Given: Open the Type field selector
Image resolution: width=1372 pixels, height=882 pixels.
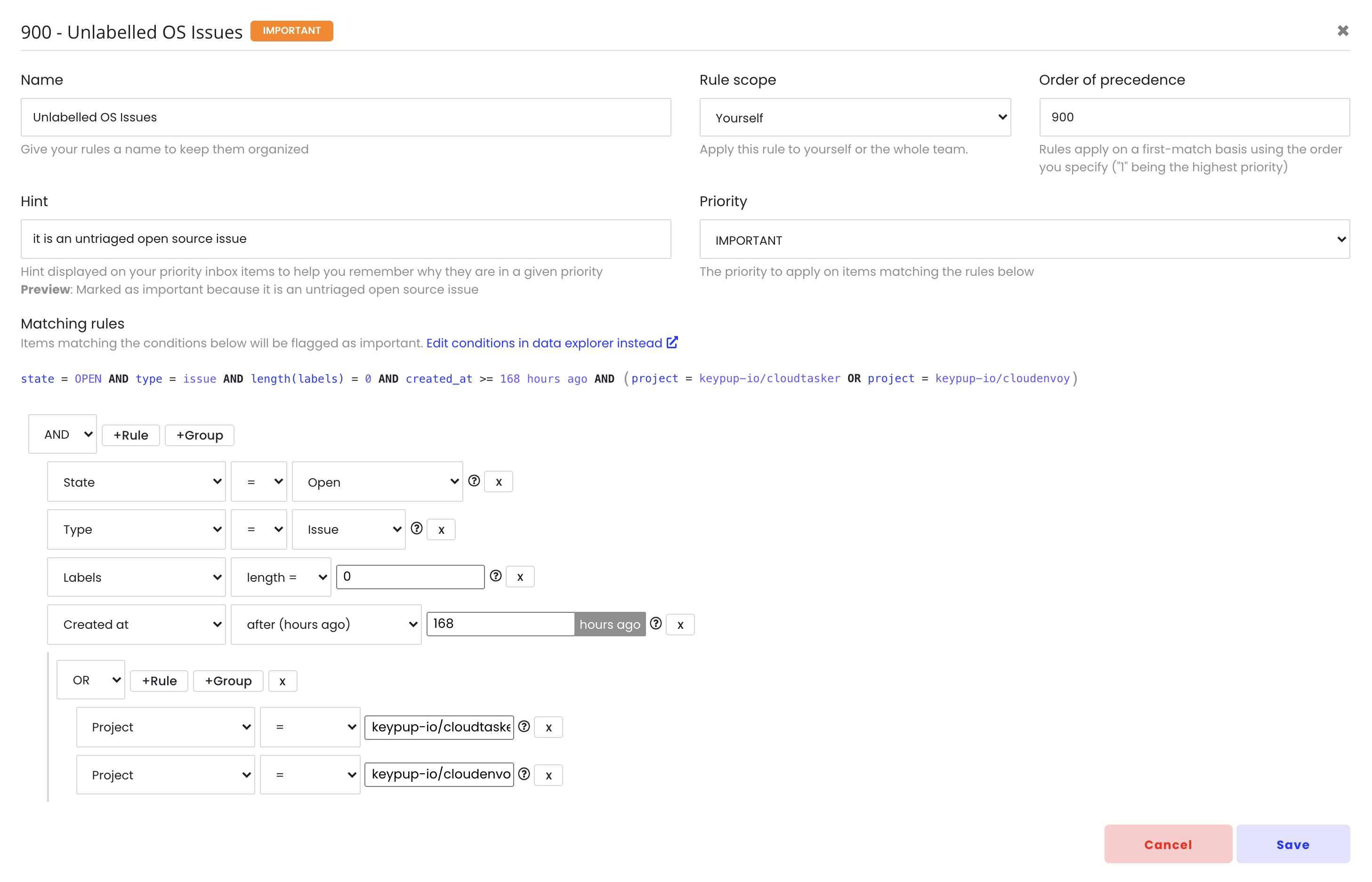Looking at the screenshot, I should tap(137, 530).
